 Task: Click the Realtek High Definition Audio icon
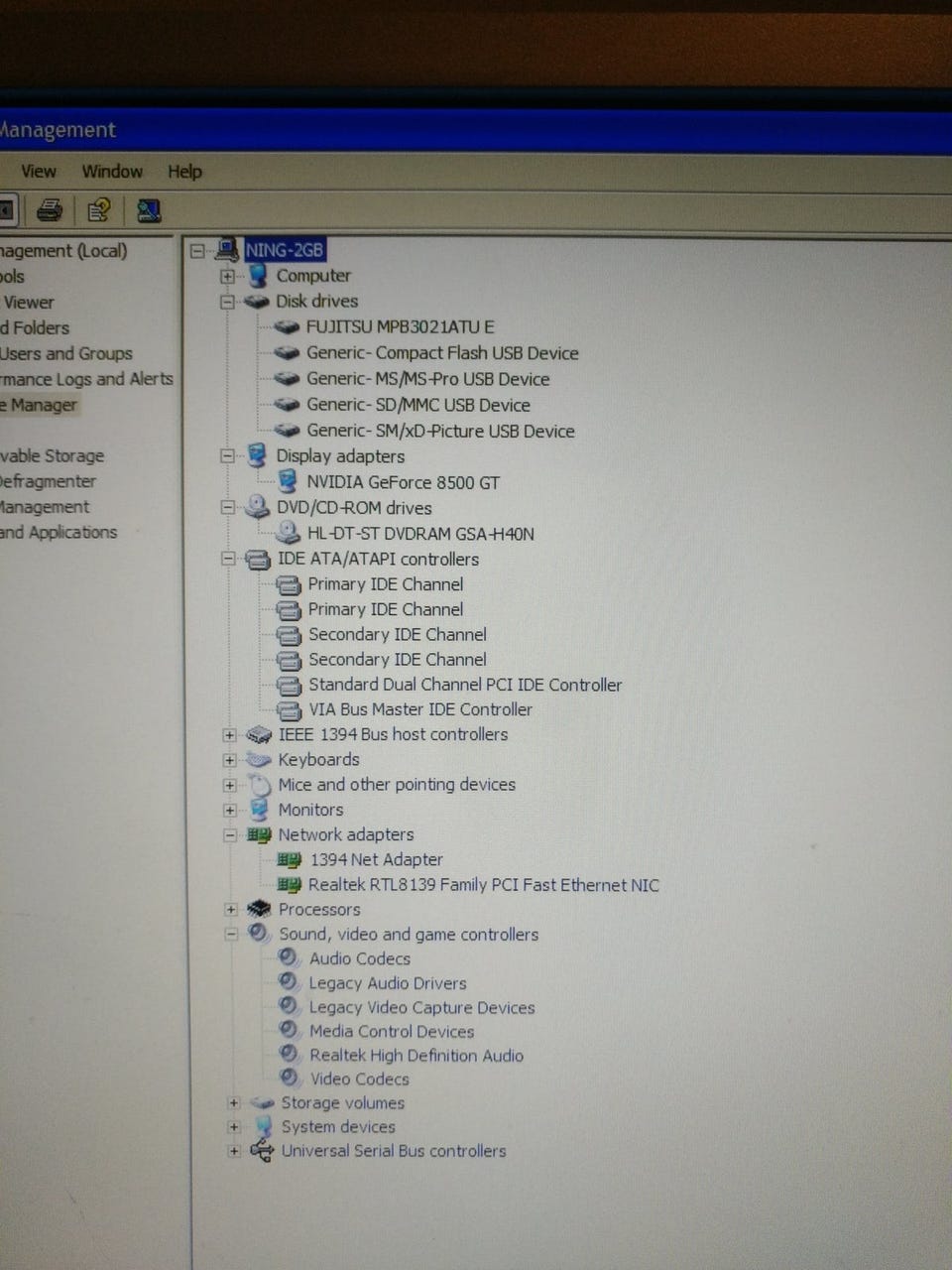pyautogui.click(x=290, y=1055)
